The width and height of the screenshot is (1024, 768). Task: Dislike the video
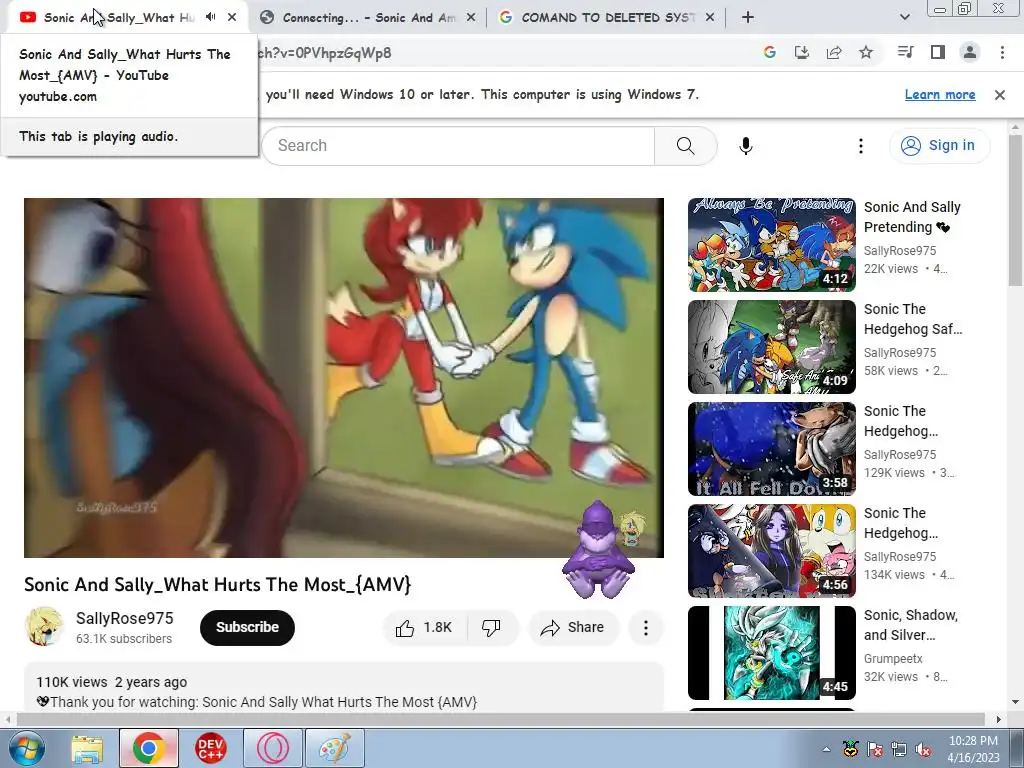click(491, 628)
